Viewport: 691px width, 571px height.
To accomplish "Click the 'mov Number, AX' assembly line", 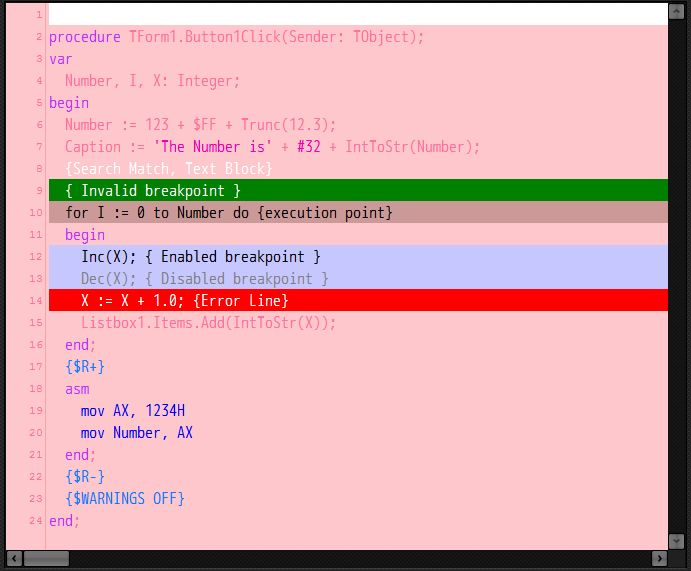I will pos(137,433).
